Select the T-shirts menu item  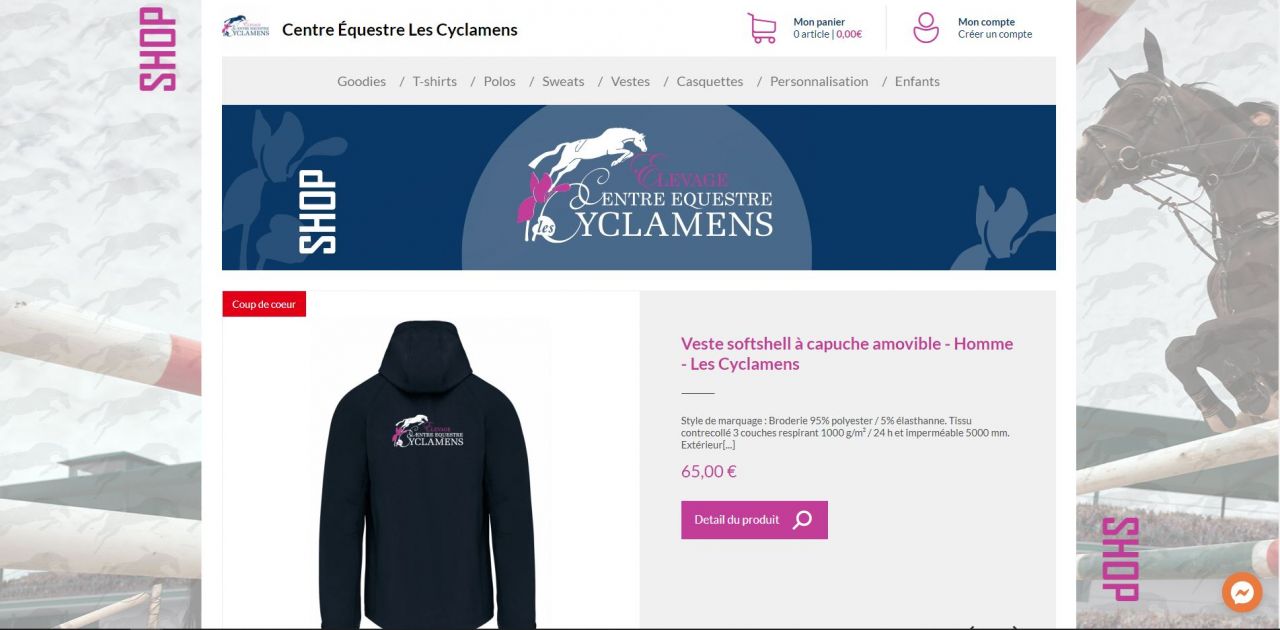(x=434, y=81)
